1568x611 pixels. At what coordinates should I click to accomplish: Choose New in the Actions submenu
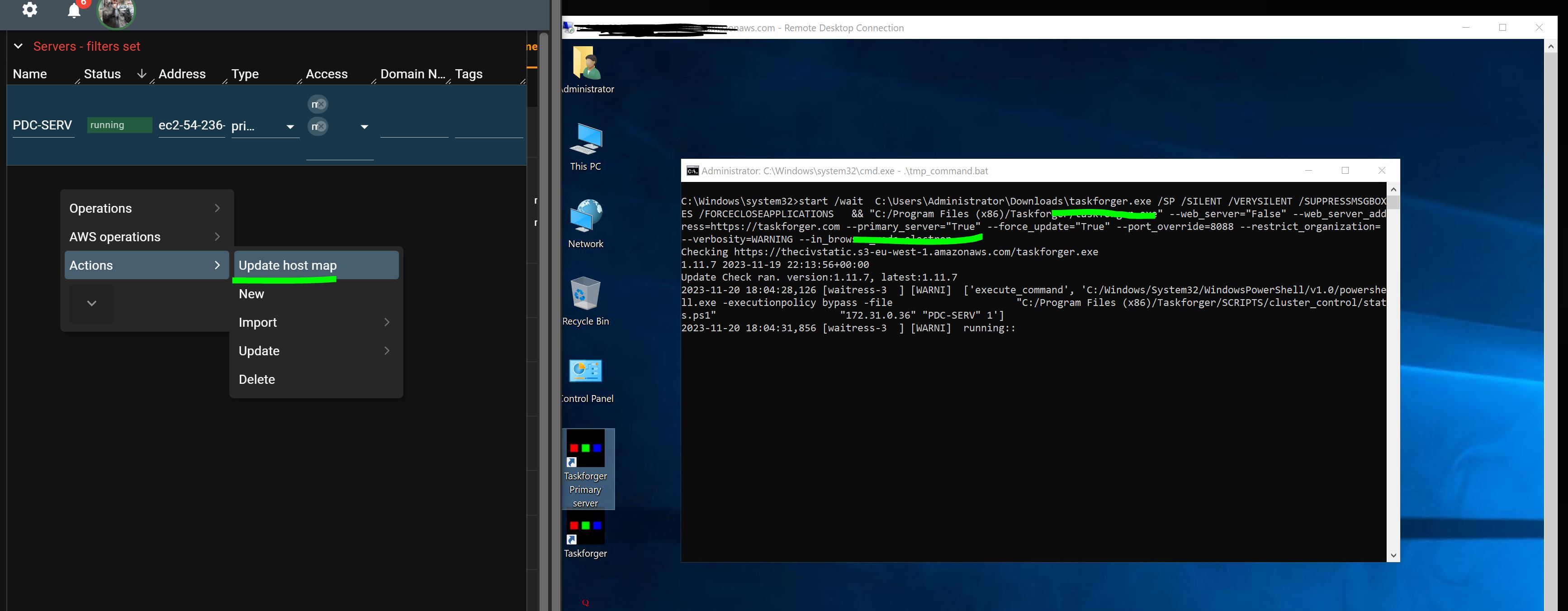316,294
